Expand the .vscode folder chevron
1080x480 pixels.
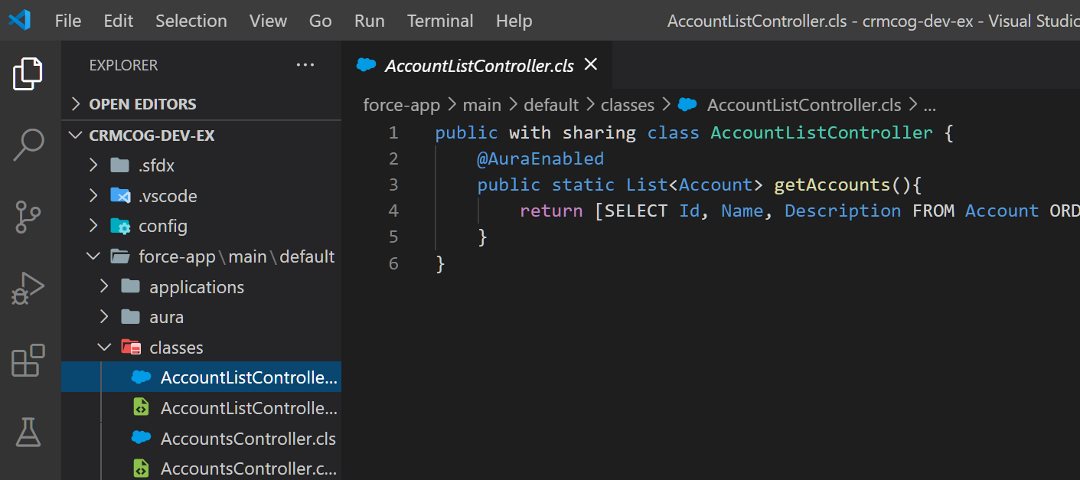[94, 196]
